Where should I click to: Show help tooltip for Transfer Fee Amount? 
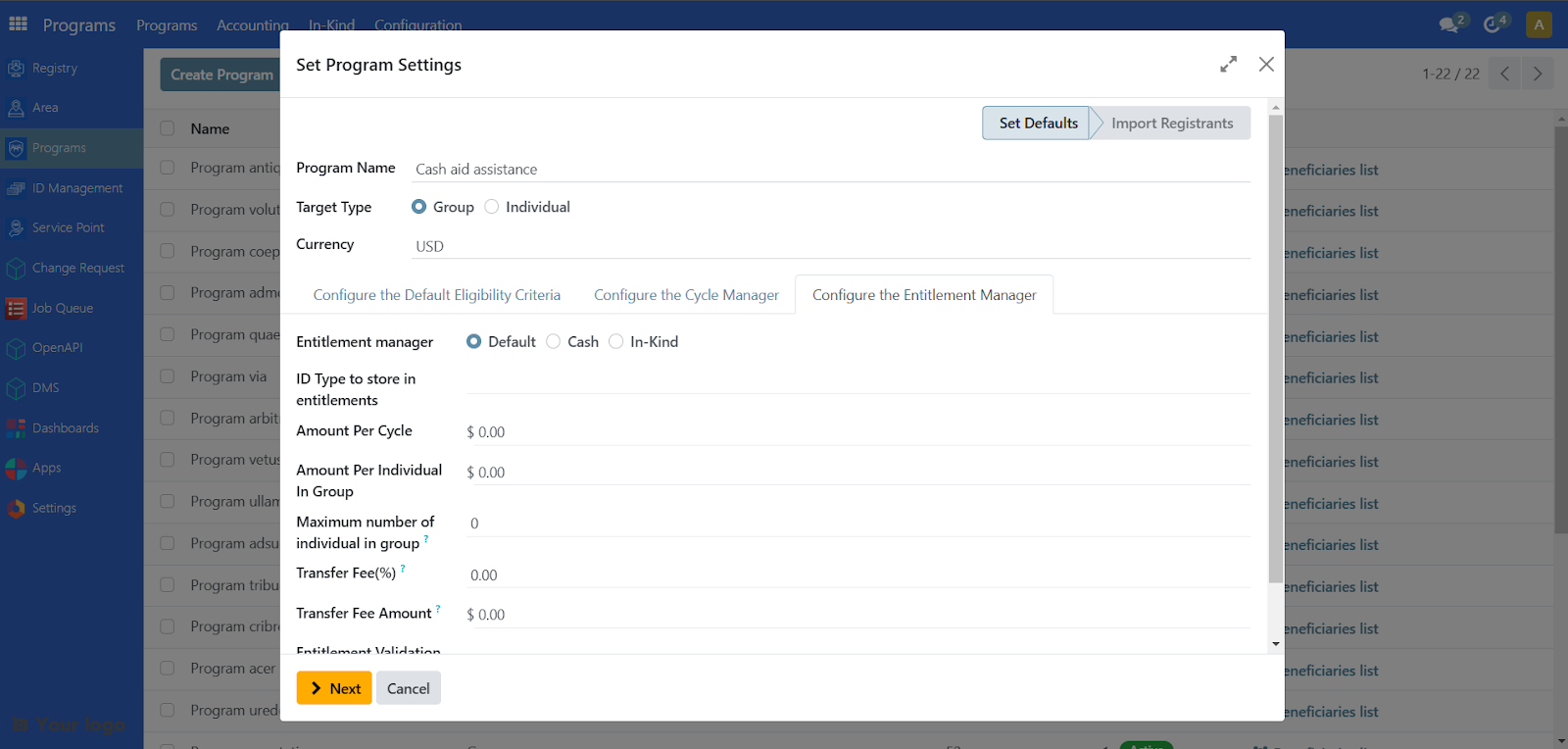pyautogui.click(x=438, y=608)
